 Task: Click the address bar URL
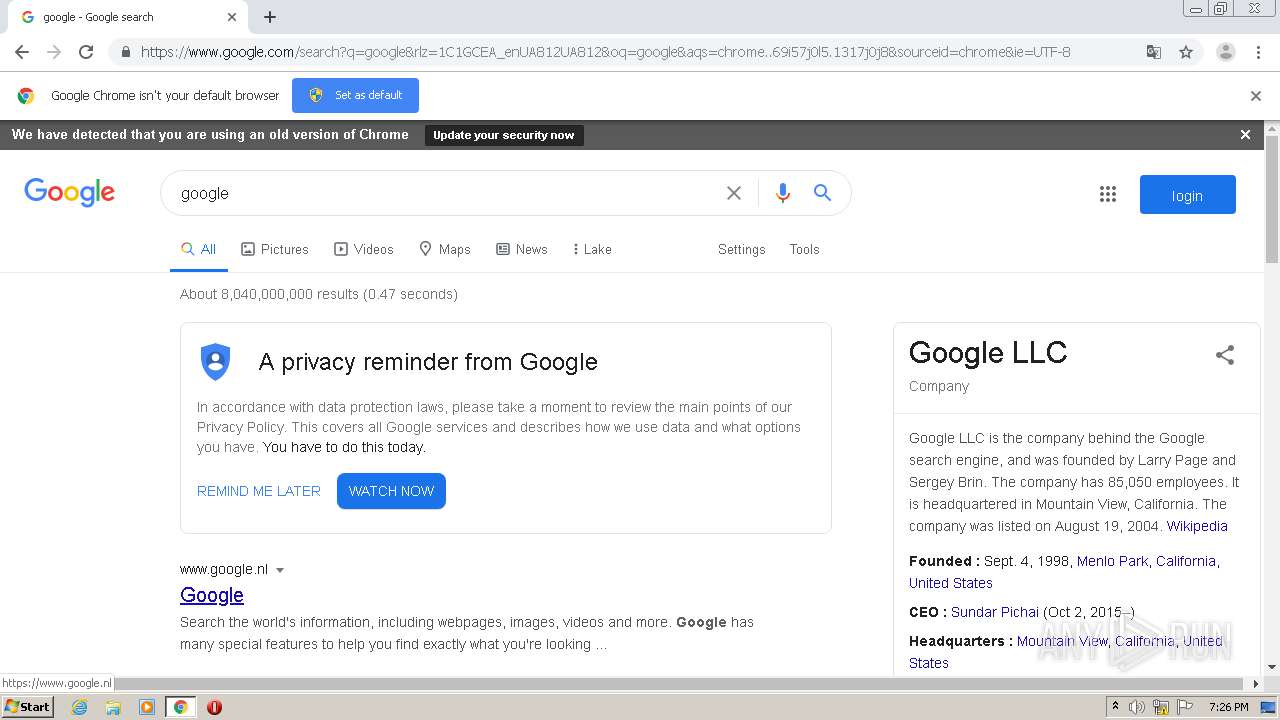pos(605,52)
